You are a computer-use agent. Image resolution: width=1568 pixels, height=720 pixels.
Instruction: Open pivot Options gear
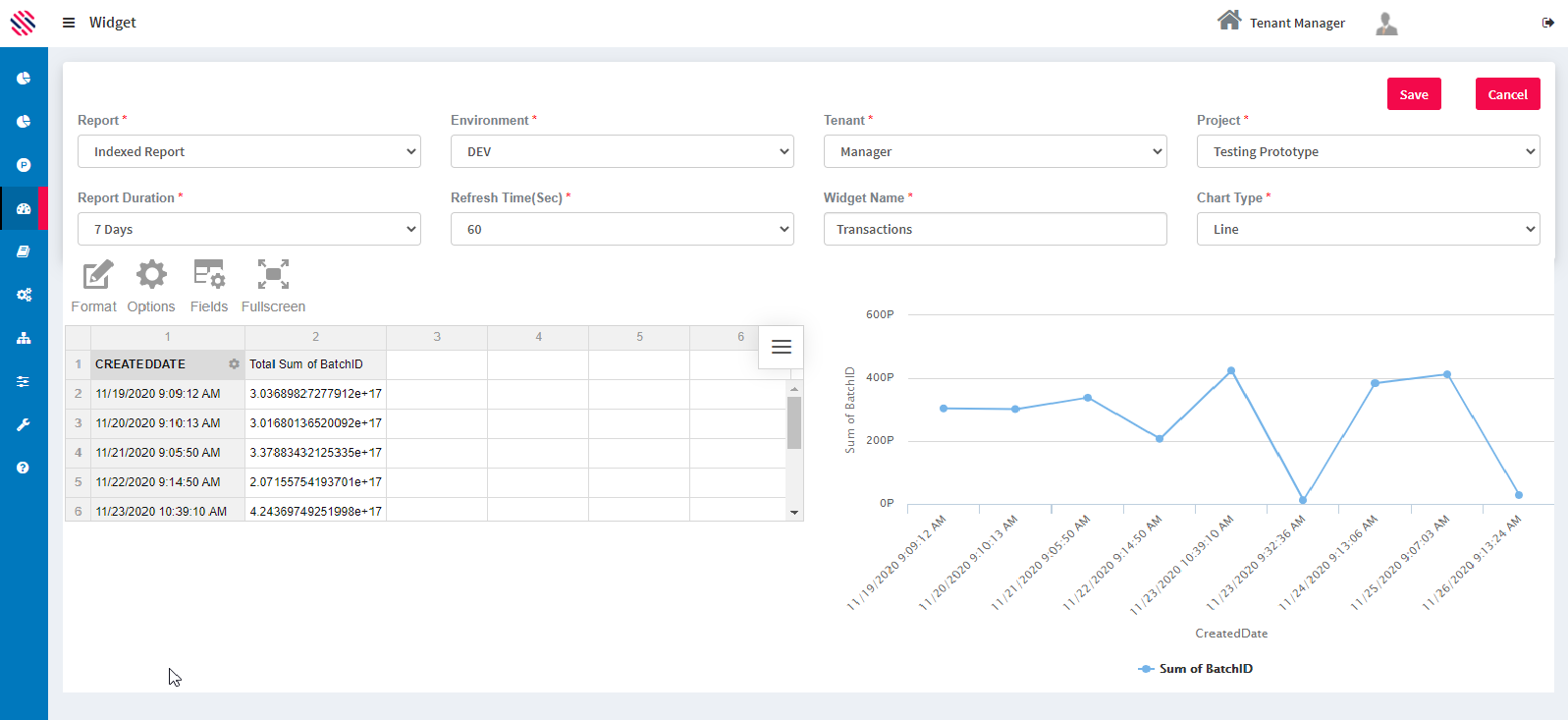[151, 286]
